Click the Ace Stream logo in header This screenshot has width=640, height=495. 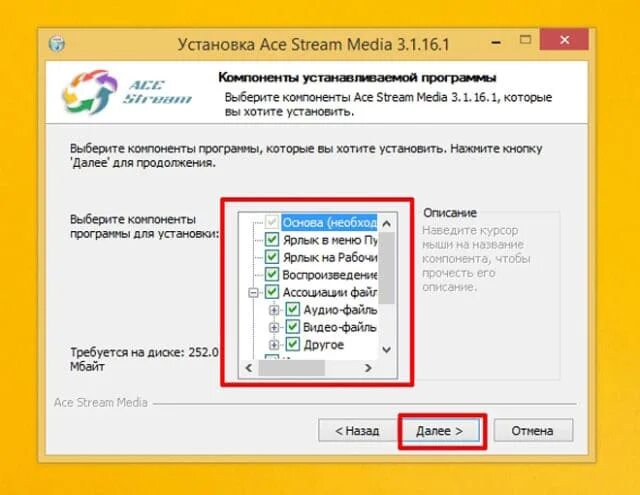click(127, 92)
